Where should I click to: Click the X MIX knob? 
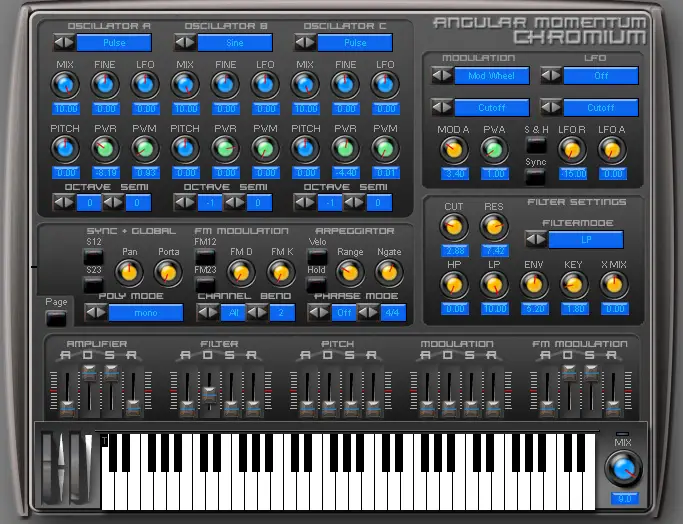[x=614, y=285]
